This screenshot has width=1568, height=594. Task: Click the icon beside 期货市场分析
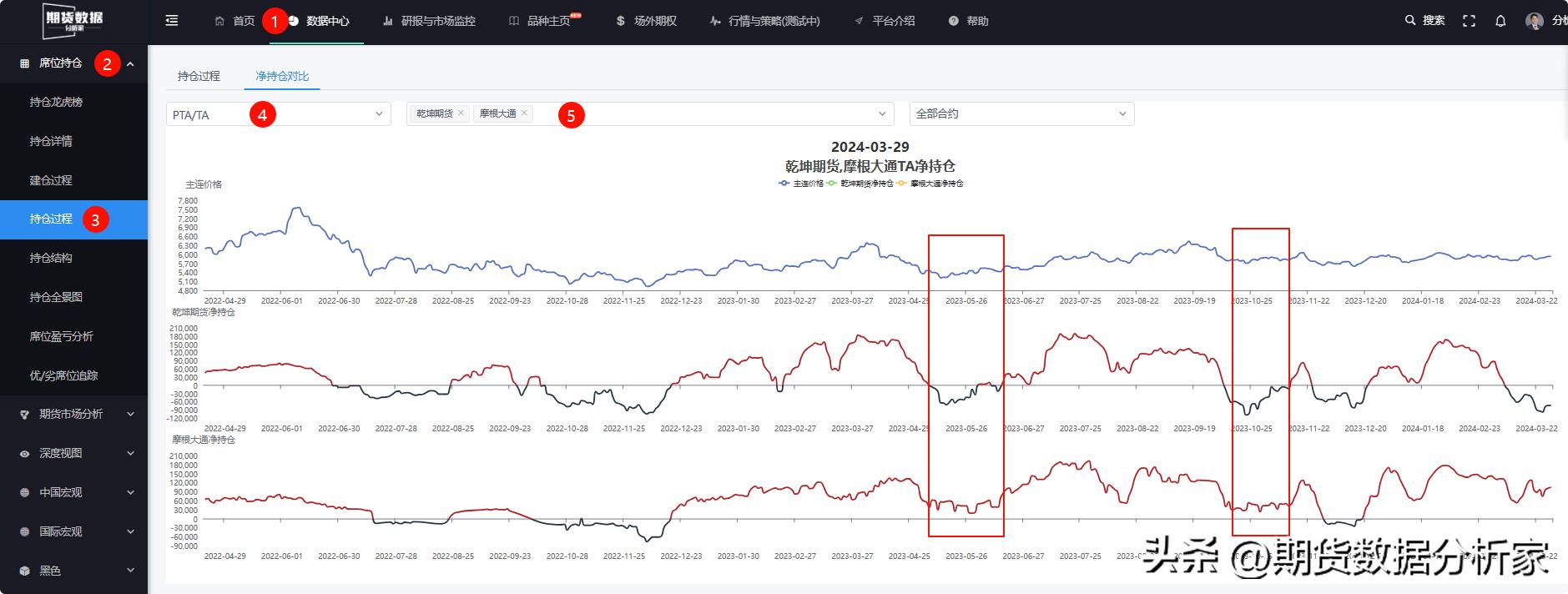pos(24,414)
